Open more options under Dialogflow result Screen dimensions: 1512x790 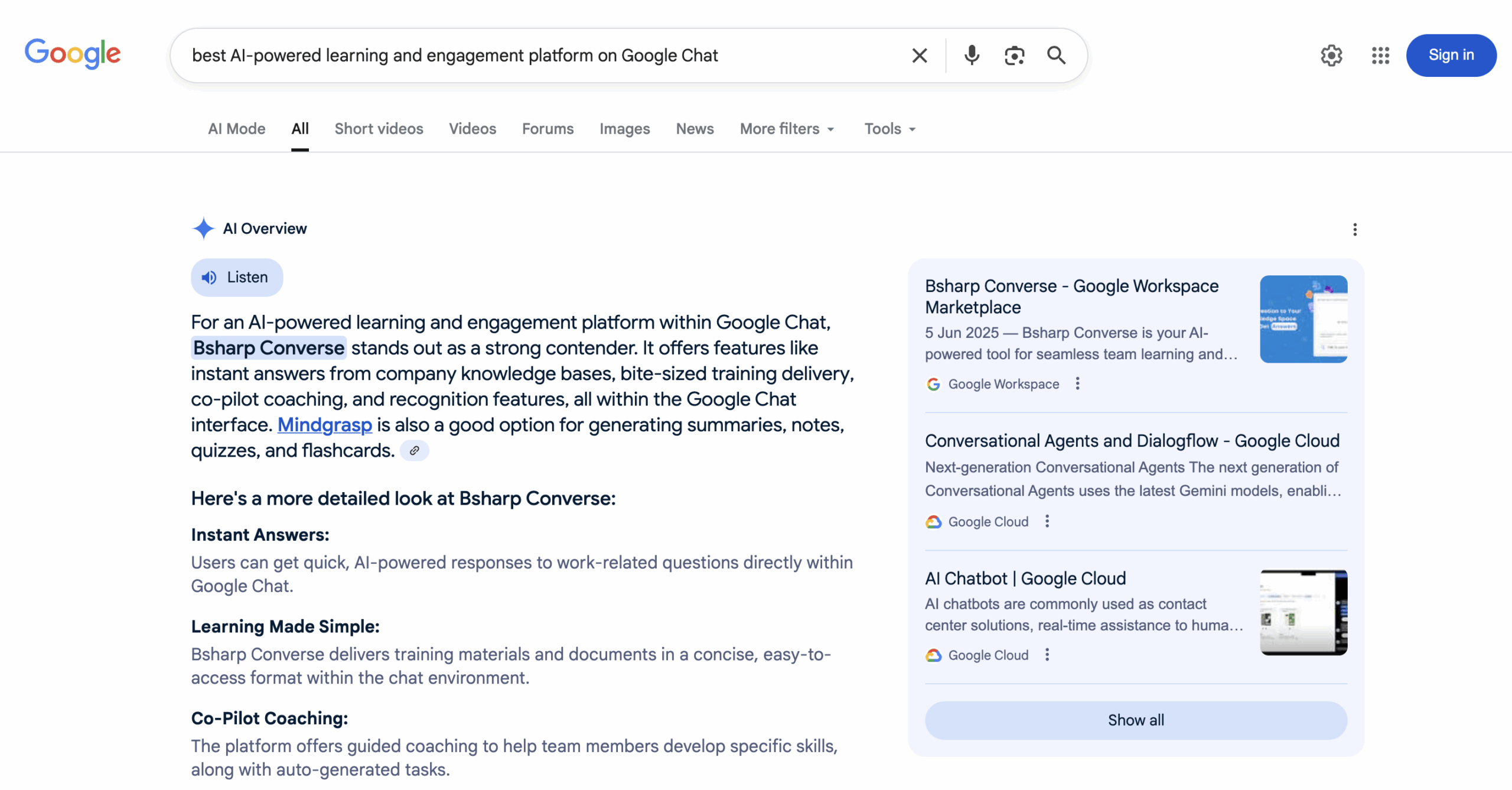point(1047,521)
